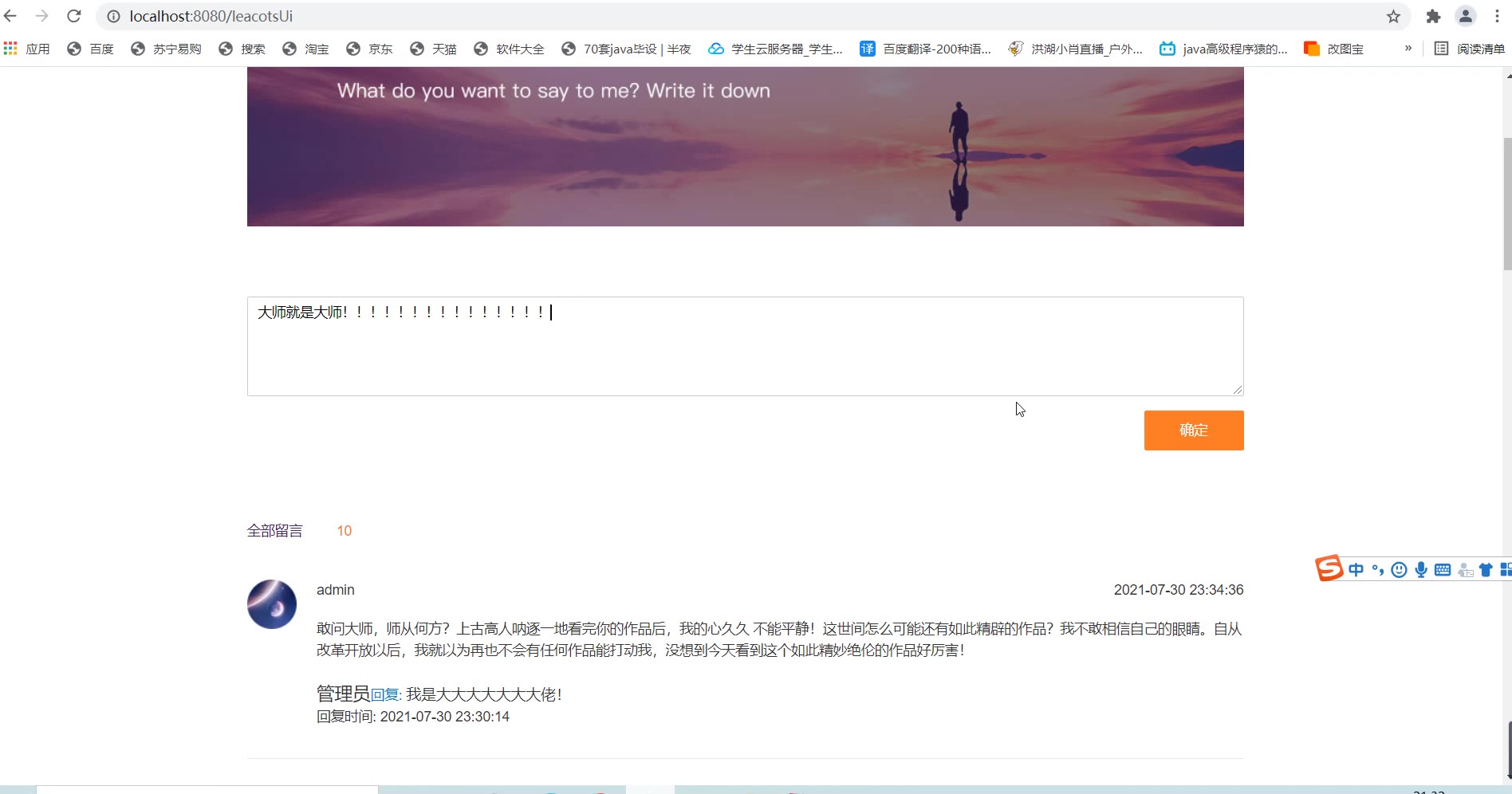Toggle punctuation mode in Sogou bar
The width and height of the screenshot is (1512, 794).
[x=1378, y=570]
